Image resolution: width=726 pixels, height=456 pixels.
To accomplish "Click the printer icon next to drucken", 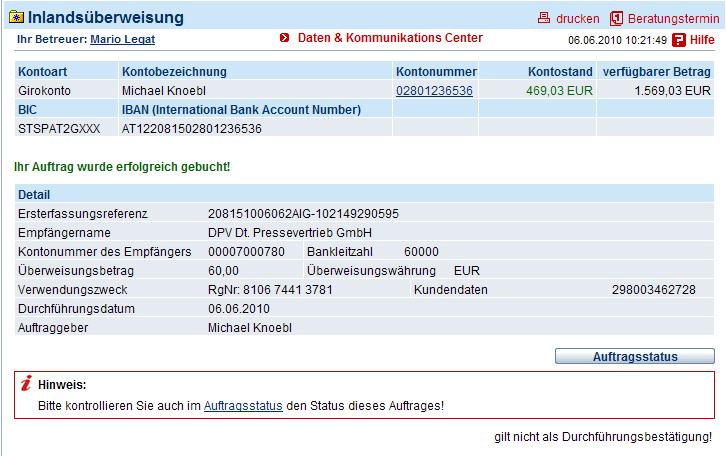I will (x=544, y=18).
